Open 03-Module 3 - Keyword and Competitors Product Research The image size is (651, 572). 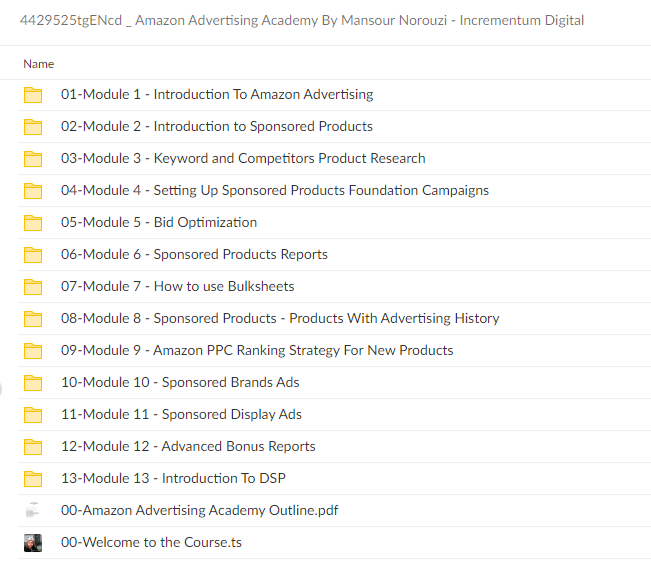243,158
